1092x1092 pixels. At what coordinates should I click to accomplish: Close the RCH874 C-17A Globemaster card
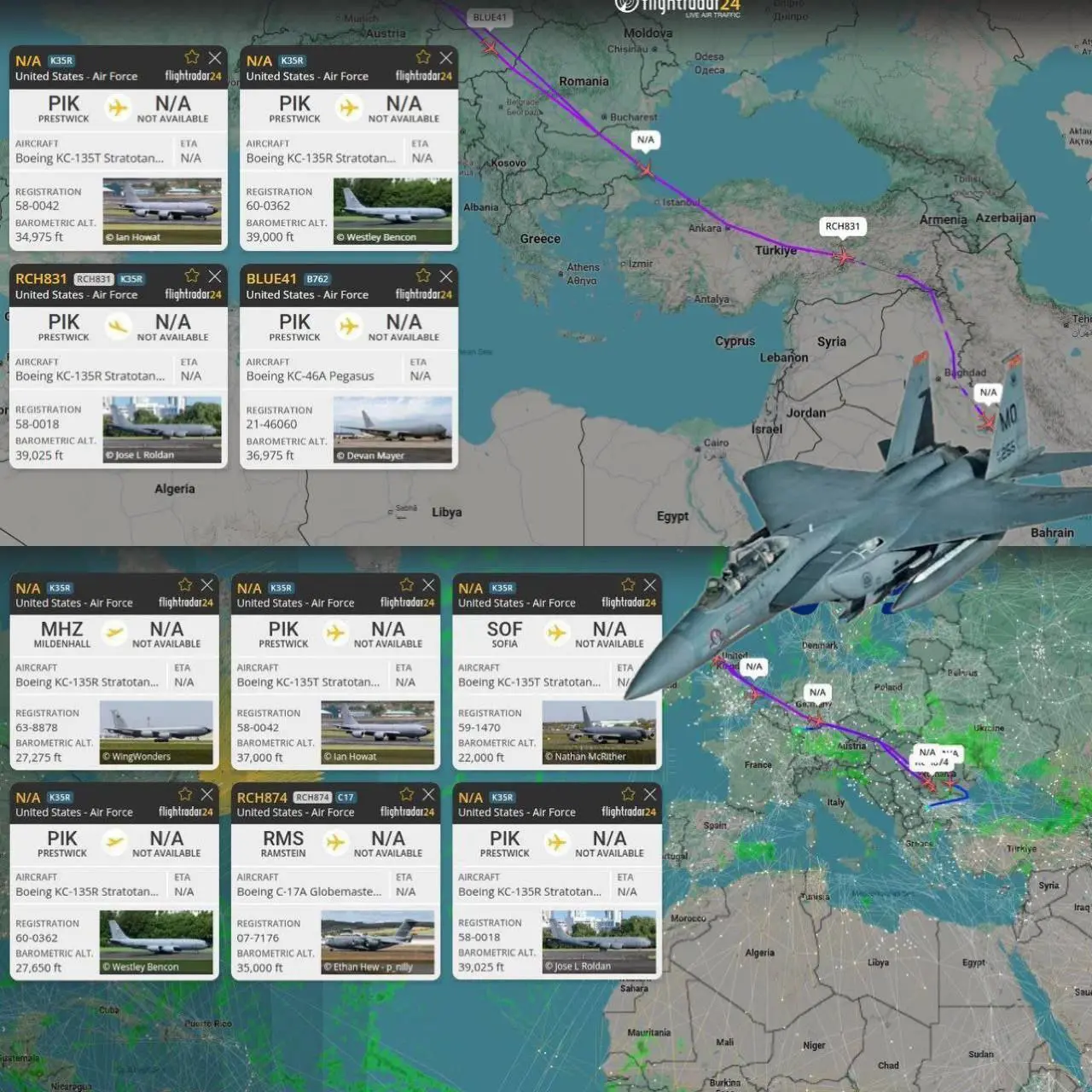(428, 794)
